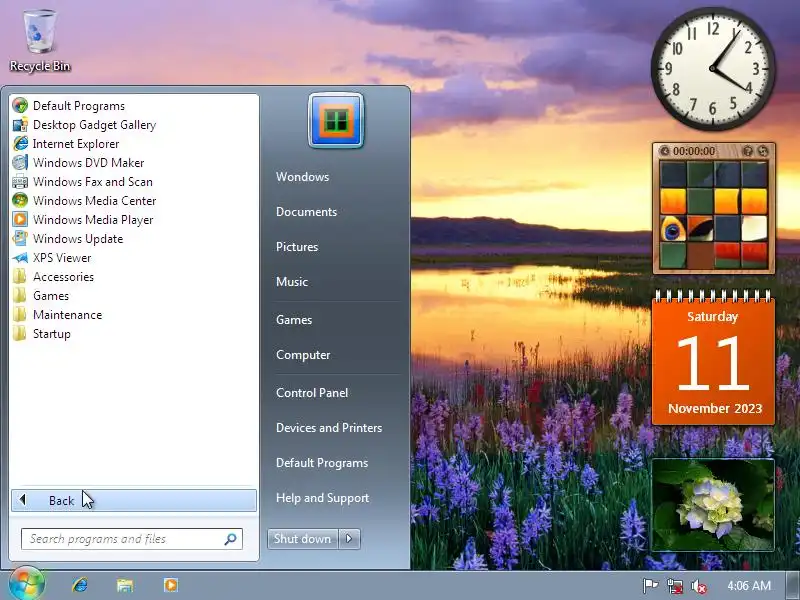This screenshot has height=600, width=800.
Task: Open Help and Support
Action: (322, 498)
